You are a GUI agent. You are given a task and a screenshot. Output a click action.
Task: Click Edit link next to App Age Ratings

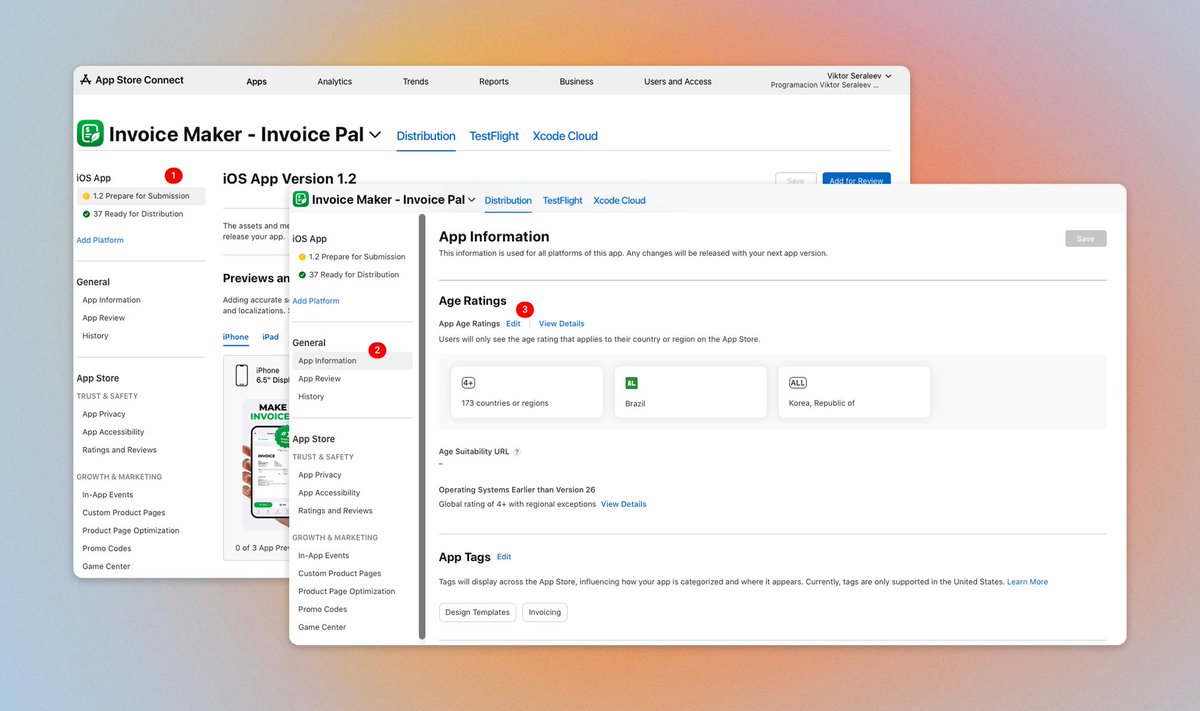513,324
